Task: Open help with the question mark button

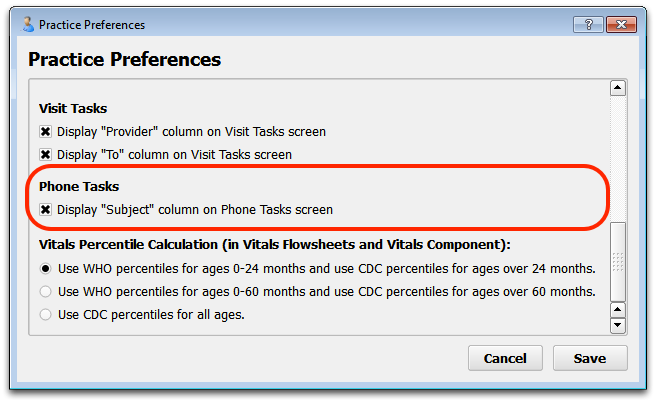Action: point(588,25)
